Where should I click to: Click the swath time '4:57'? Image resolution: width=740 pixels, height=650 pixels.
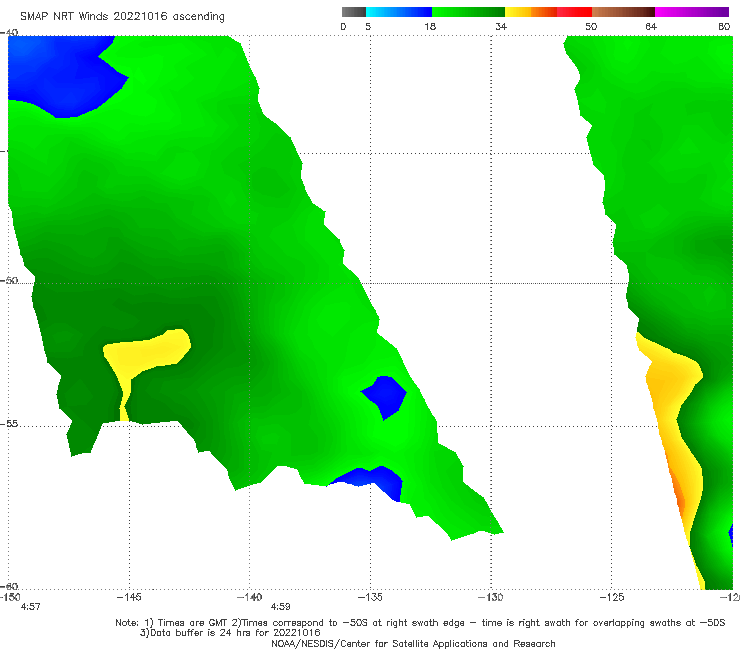coord(31,607)
